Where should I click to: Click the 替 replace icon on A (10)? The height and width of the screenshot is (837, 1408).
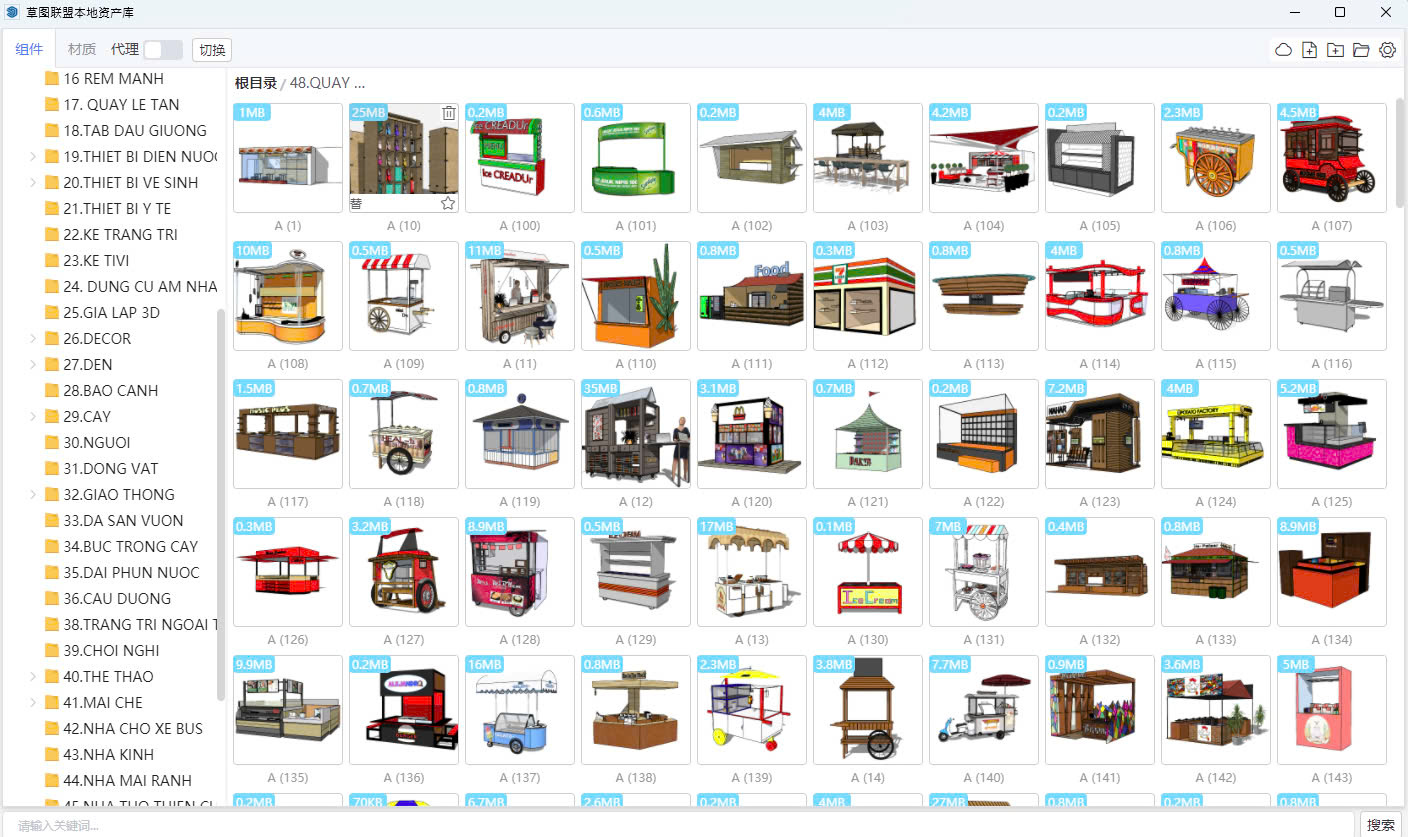tap(357, 203)
